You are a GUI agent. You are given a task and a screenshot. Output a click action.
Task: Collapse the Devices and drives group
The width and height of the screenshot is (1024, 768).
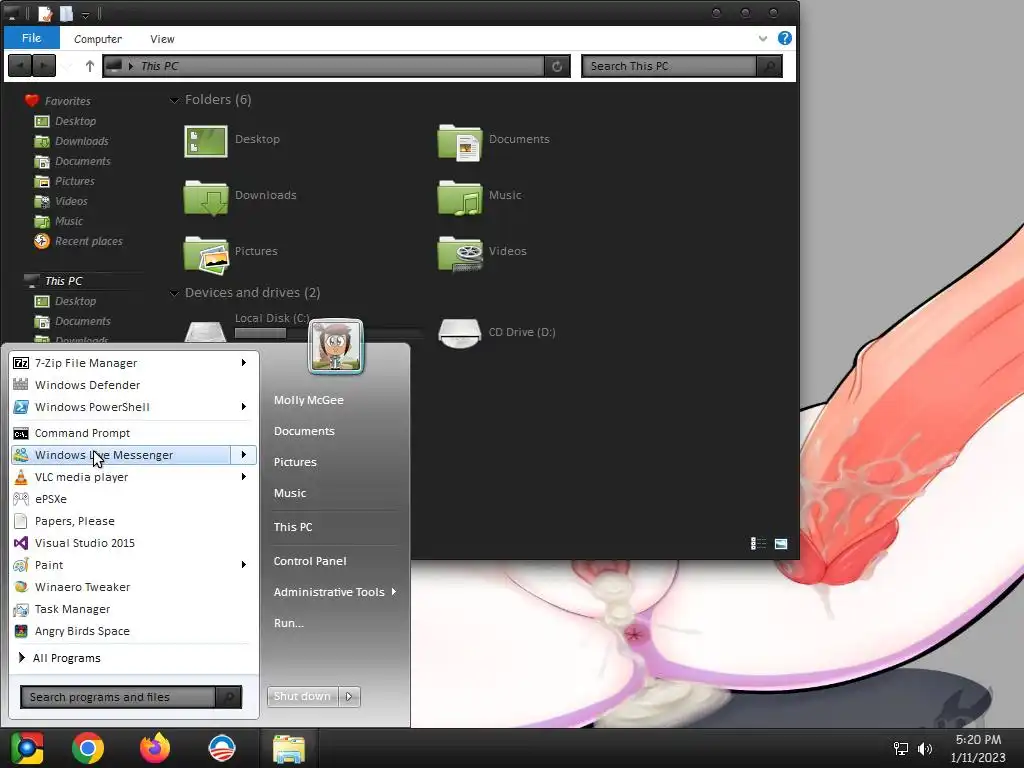[x=174, y=294]
